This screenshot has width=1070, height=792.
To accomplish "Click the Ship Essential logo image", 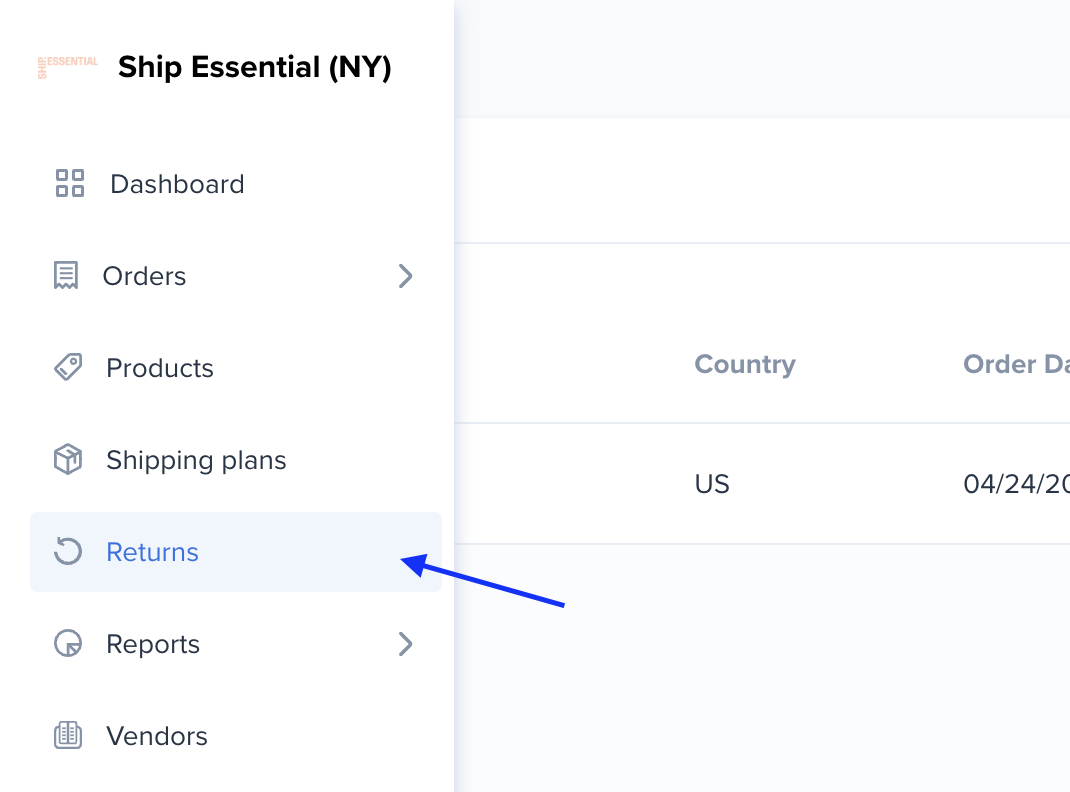I will (68, 67).
